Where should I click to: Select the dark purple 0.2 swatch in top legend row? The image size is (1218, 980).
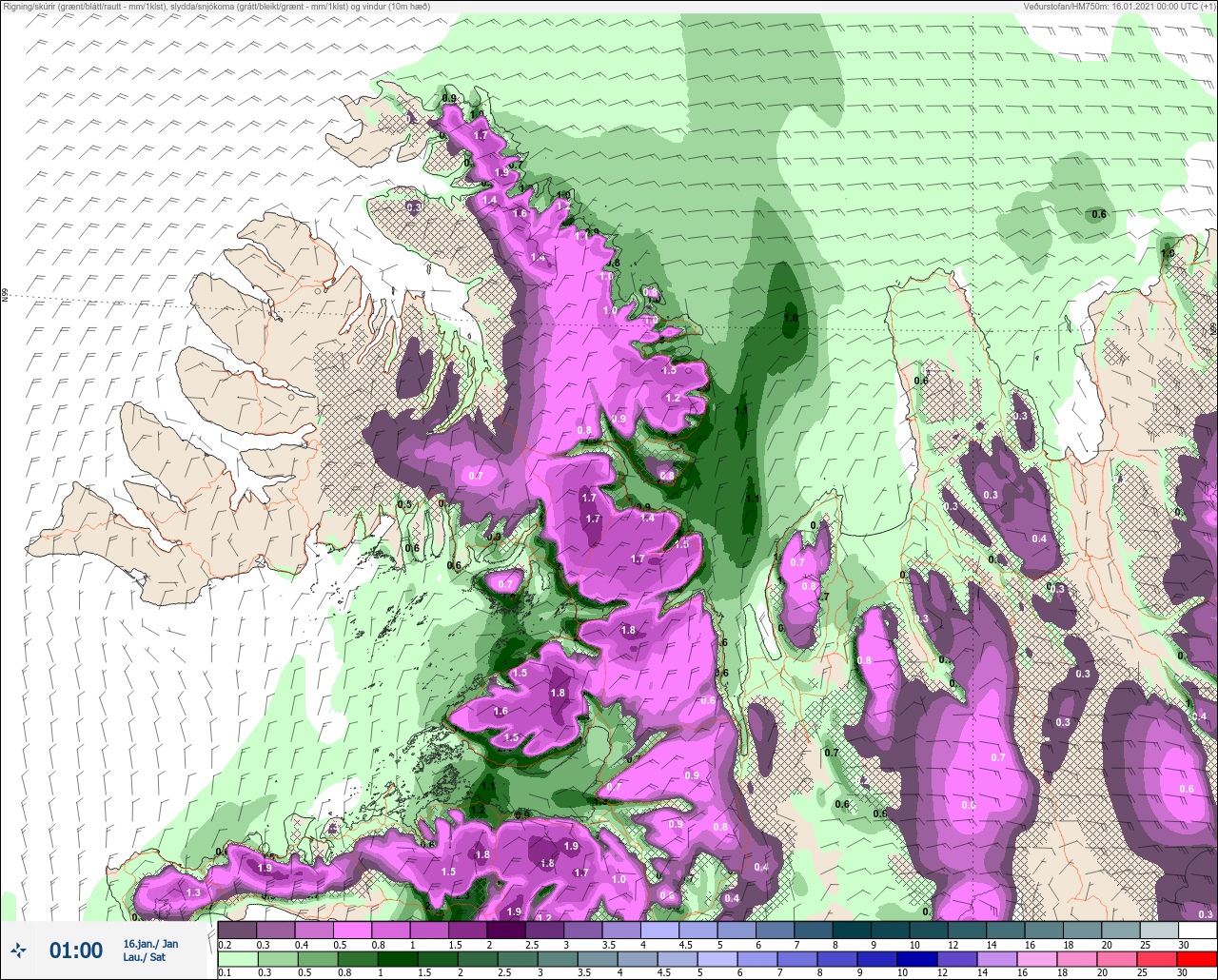[x=237, y=930]
